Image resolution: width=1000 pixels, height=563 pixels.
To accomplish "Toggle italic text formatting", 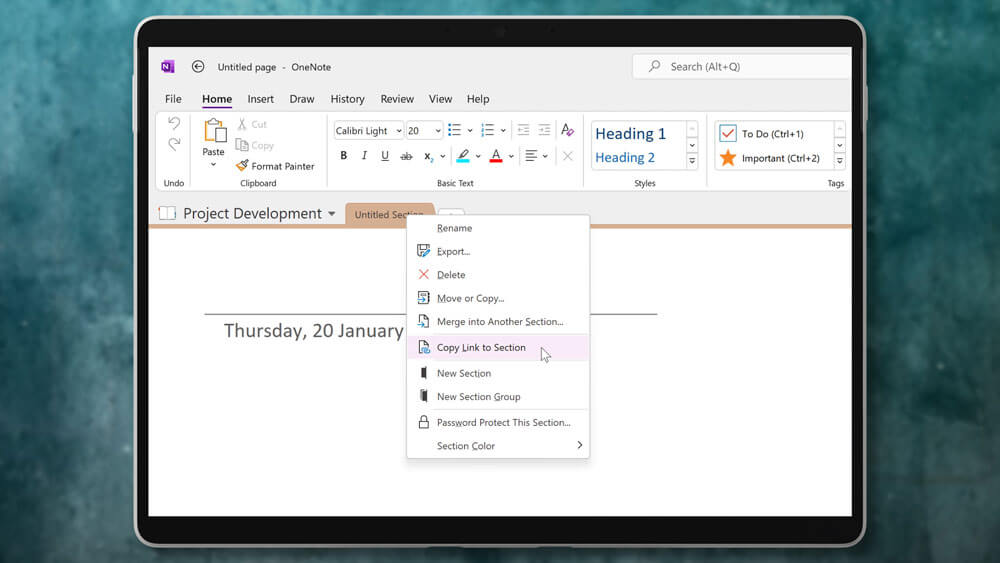I will click(364, 156).
